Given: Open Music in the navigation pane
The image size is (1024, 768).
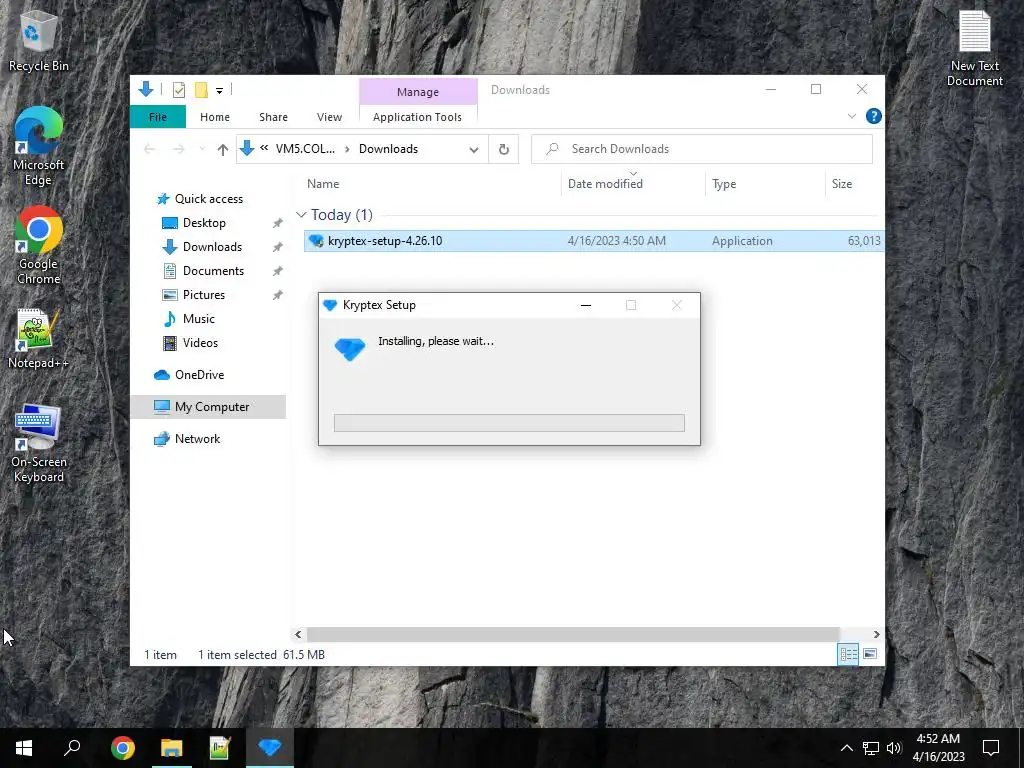Looking at the screenshot, I should coord(199,319).
